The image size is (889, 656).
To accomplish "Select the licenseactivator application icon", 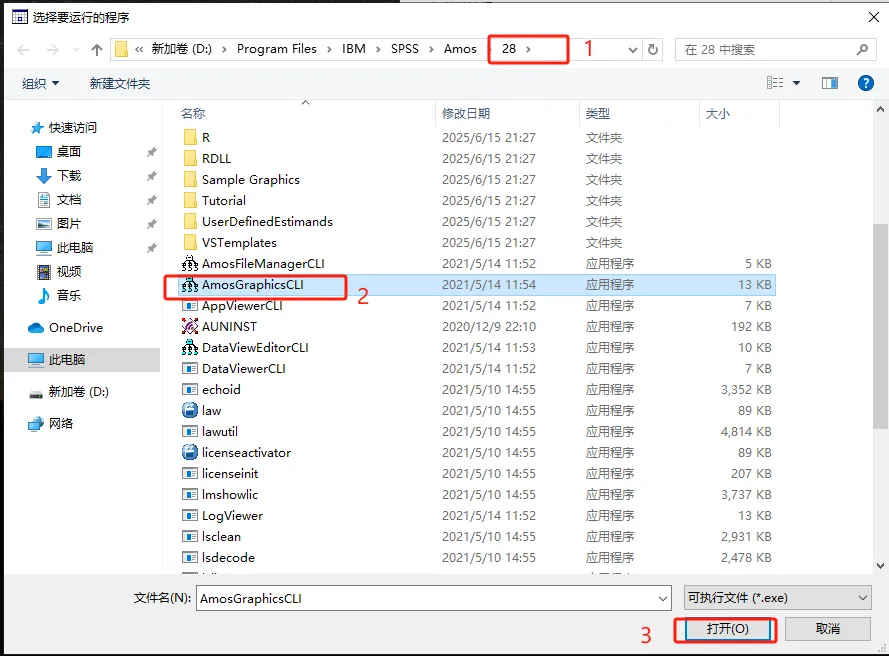I will click(189, 452).
